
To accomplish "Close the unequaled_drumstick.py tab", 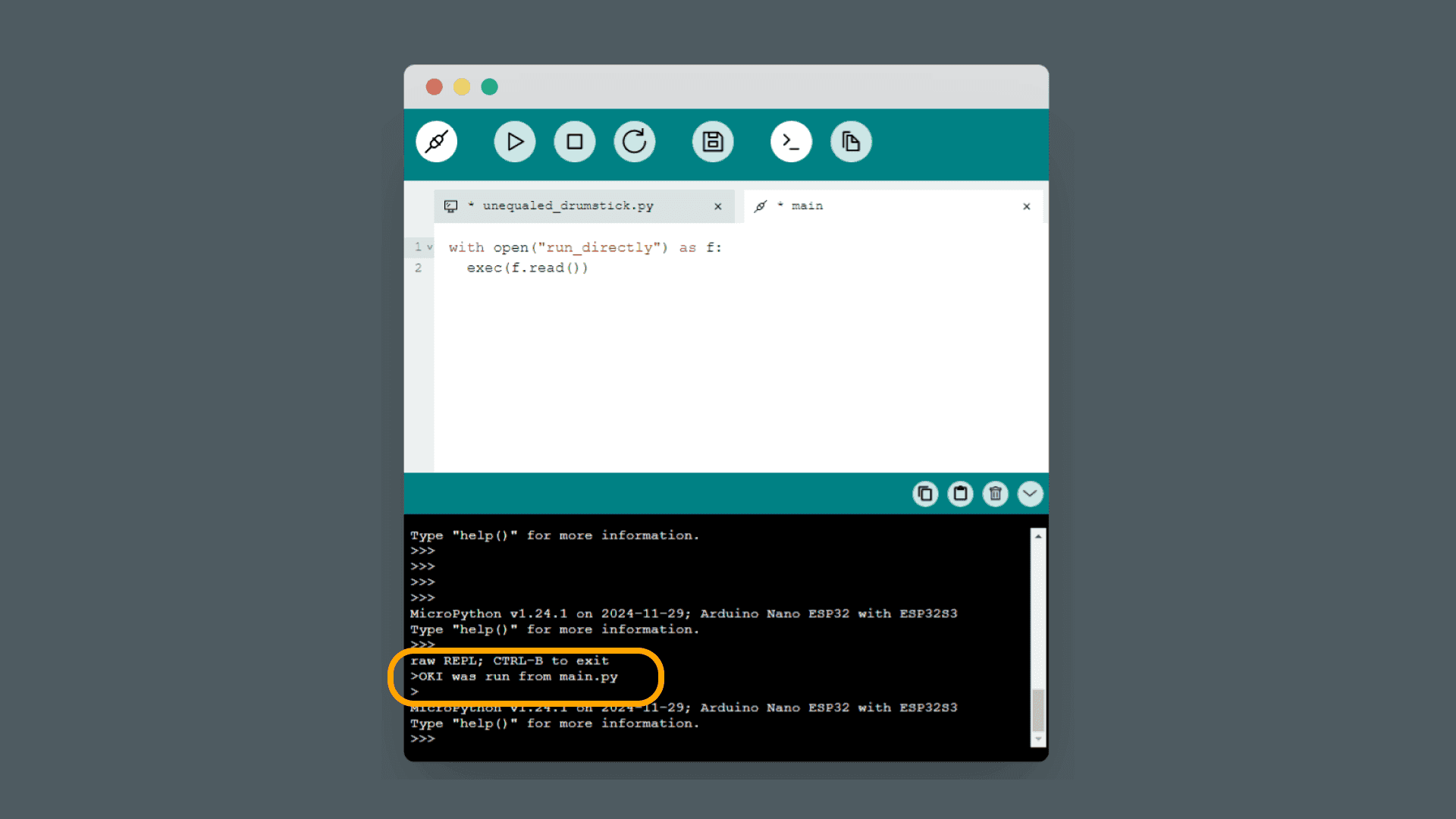I will click(718, 206).
